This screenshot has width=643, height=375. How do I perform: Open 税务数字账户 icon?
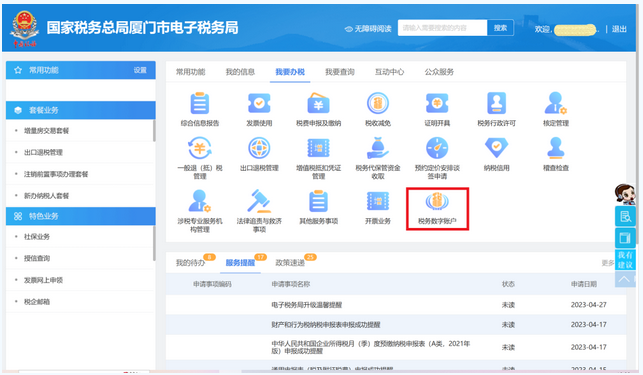point(437,201)
